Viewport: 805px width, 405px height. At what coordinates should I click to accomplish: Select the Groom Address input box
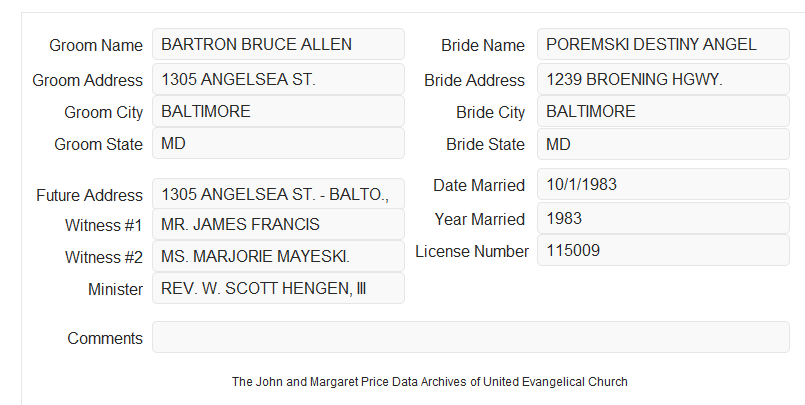278,79
